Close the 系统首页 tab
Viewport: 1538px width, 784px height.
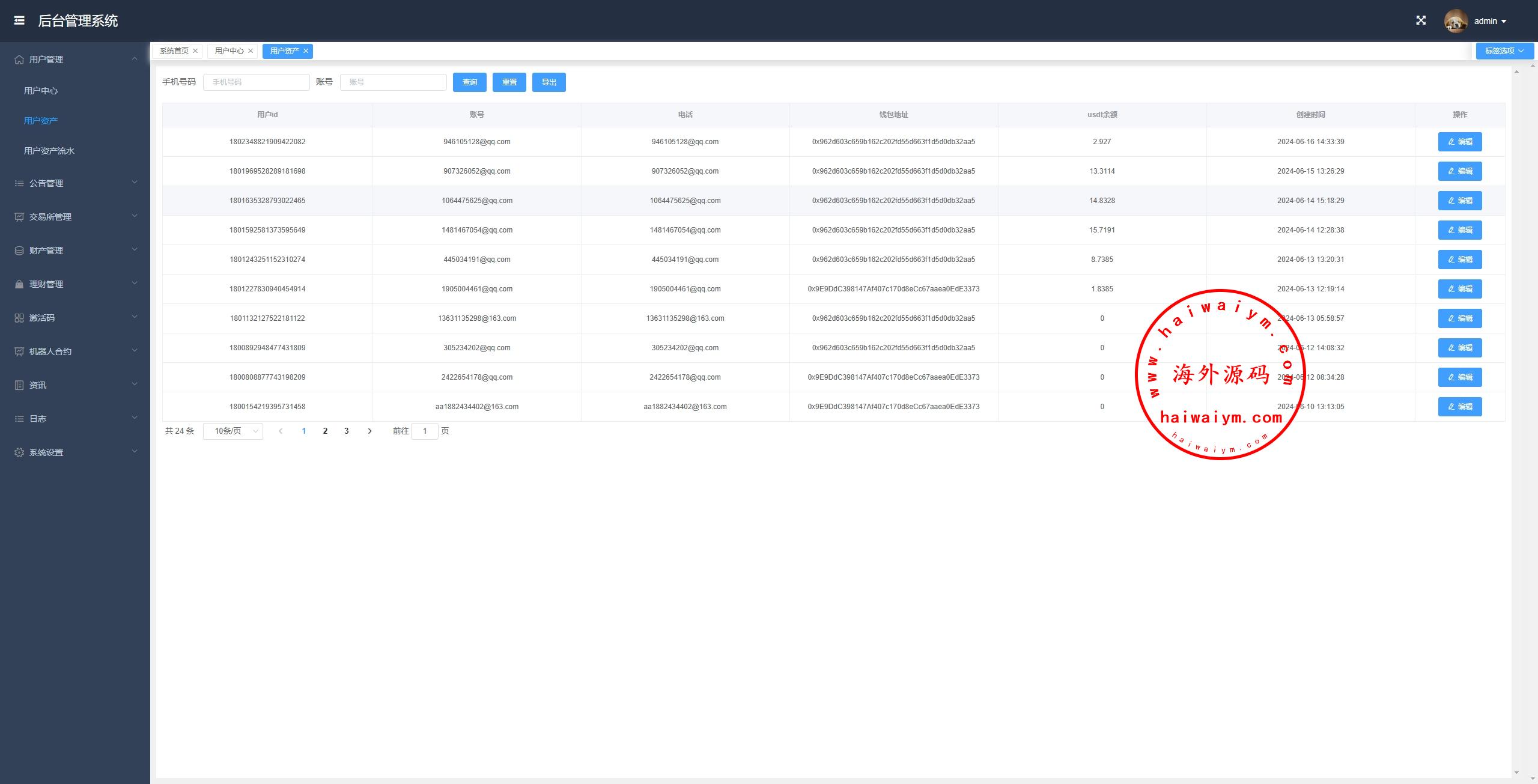coord(195,51)
